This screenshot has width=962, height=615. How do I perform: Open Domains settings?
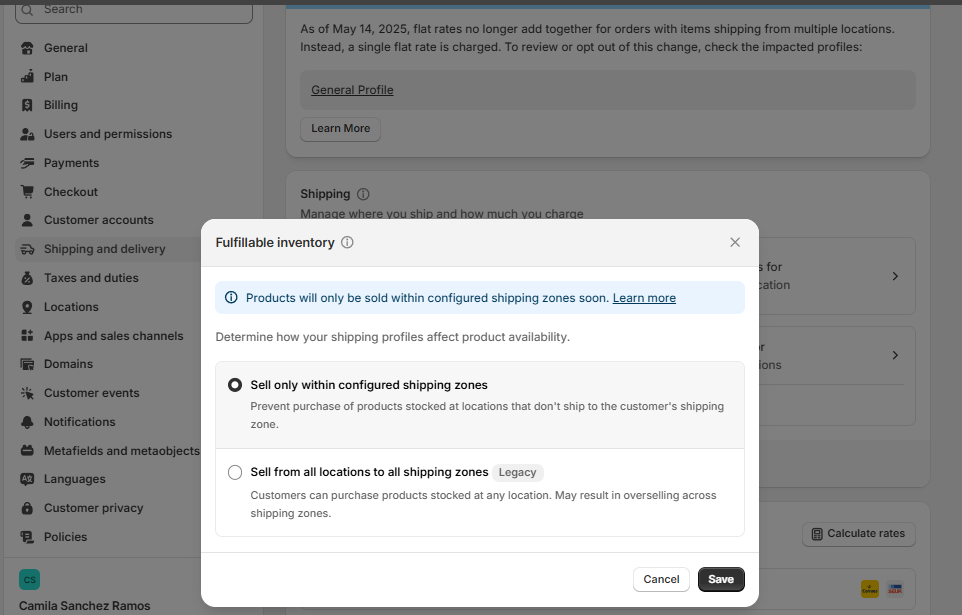pyautogui.click(x=68, y=364)
